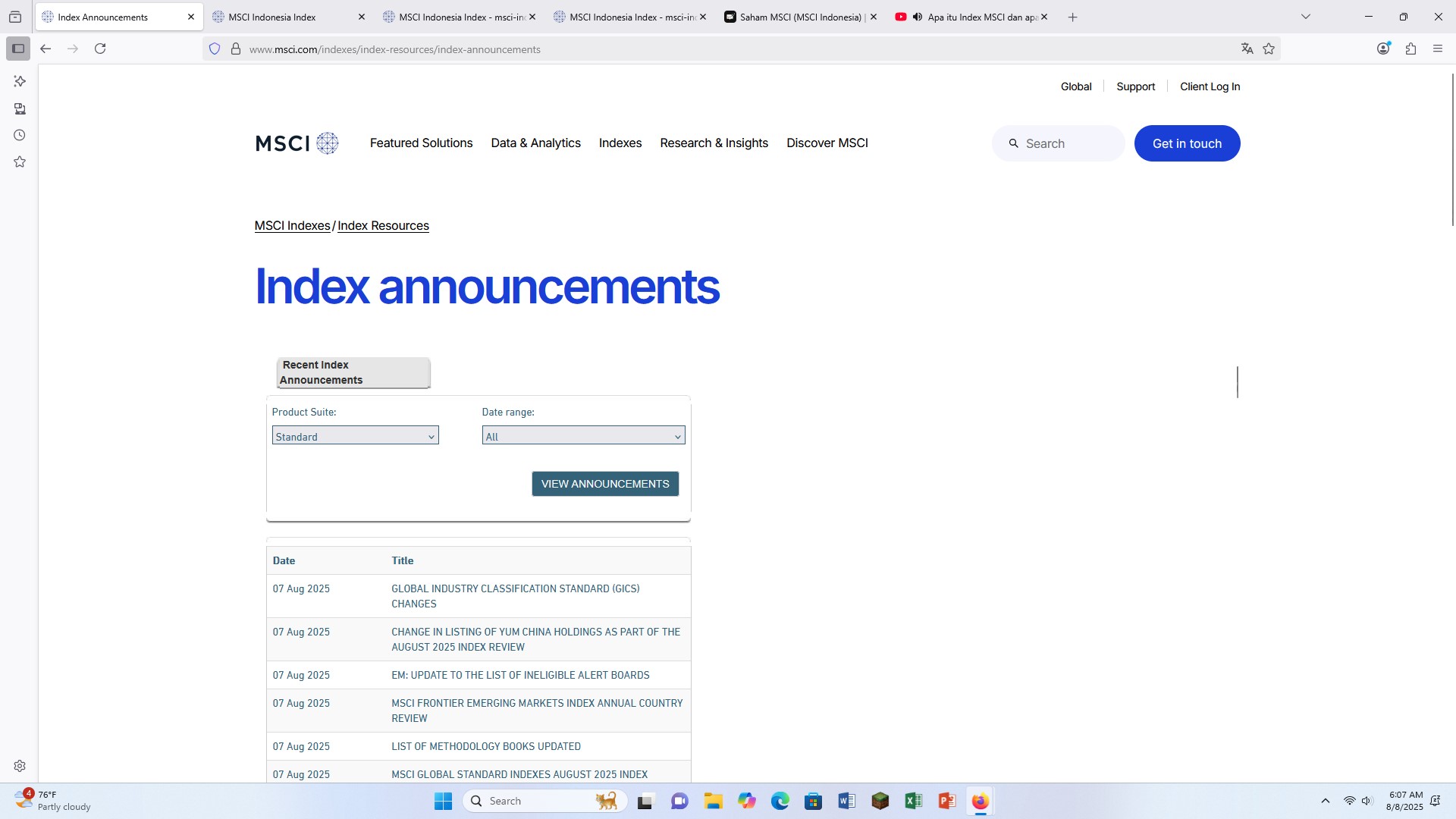List all tabs chevron button
This screenshot has width=1456, height=819.
[1306, 17]
